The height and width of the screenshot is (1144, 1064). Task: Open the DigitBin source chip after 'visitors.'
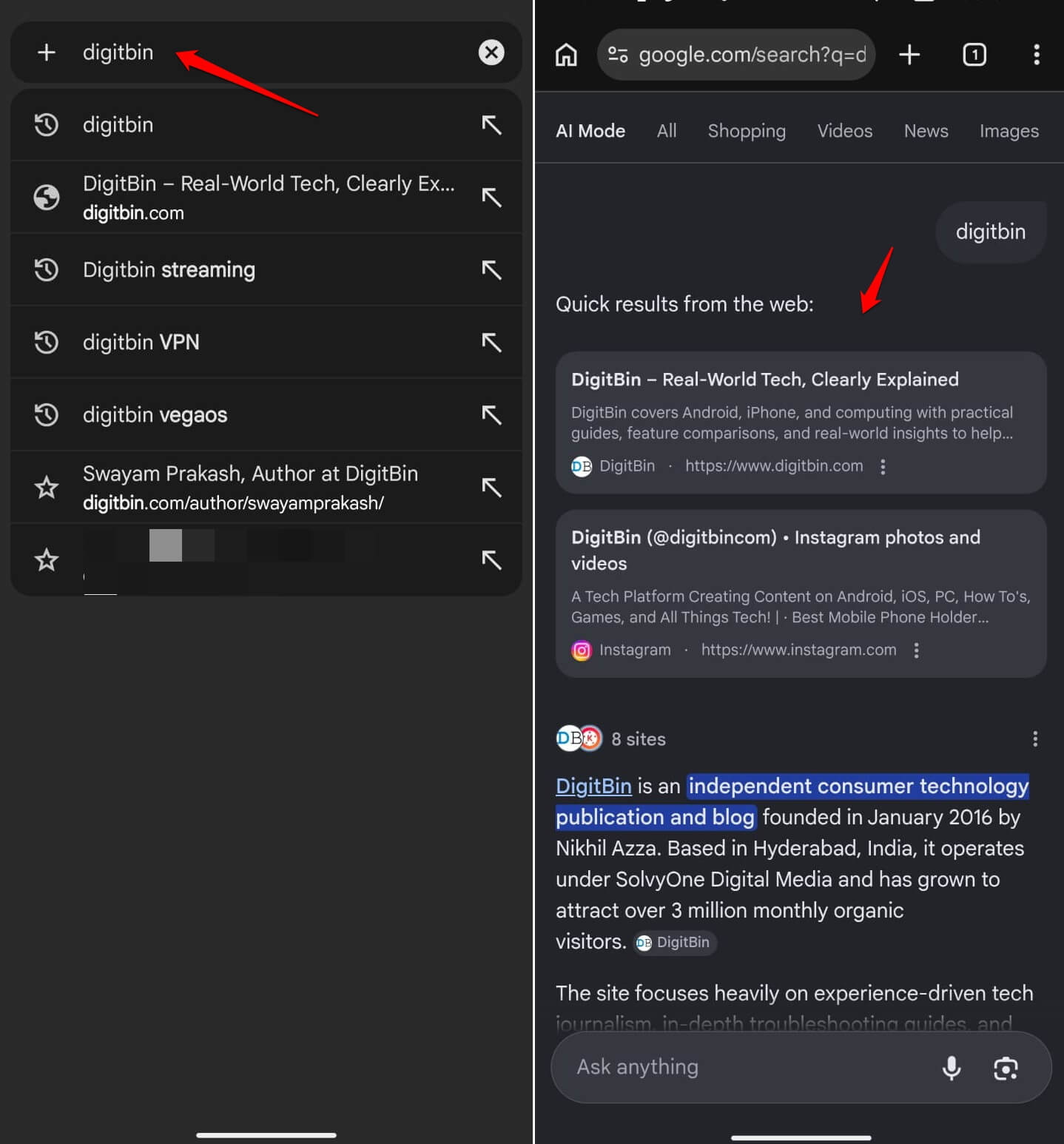(x=675, y=942)
